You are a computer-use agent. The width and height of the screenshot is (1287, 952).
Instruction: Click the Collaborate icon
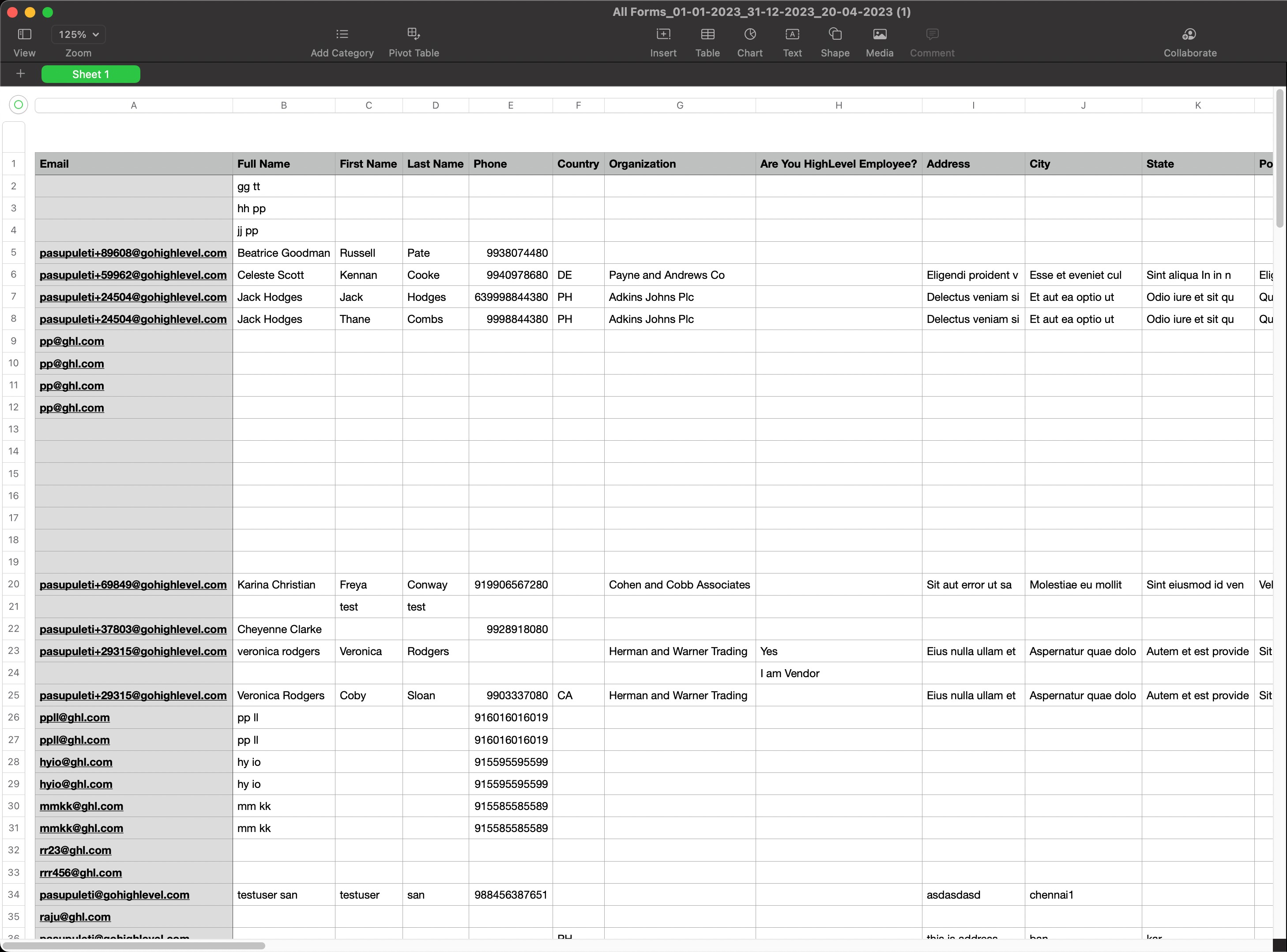(1189, 34)
